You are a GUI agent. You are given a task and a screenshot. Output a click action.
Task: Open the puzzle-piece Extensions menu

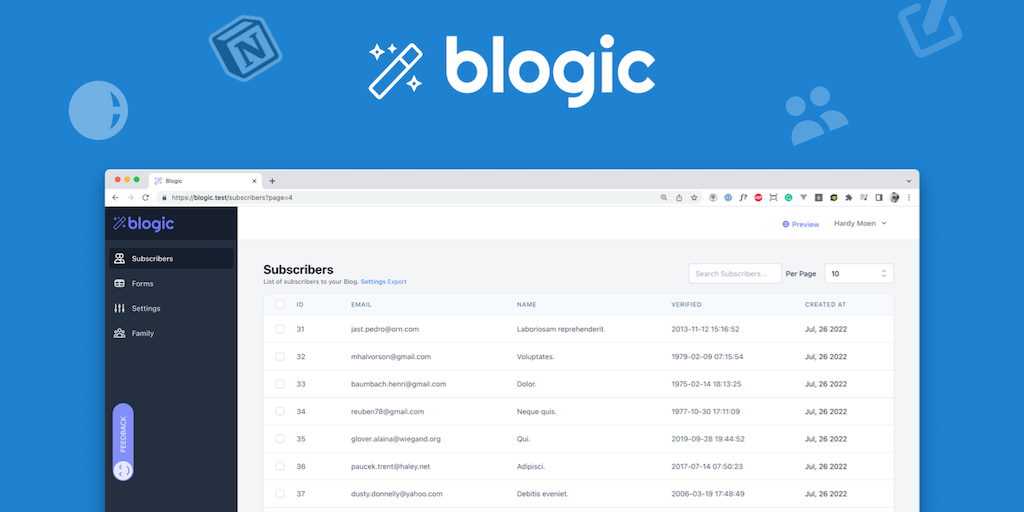click(x=849, y=197)
